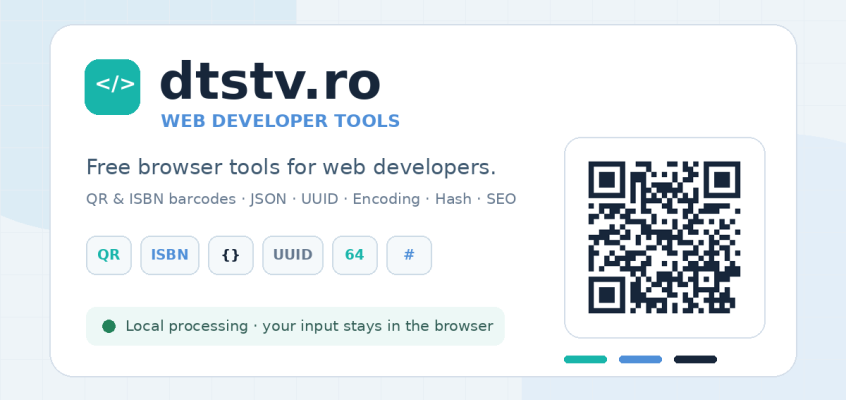Open the UUID tool chip
Screen dimensions: 846x400
click(x=293, y=255)
